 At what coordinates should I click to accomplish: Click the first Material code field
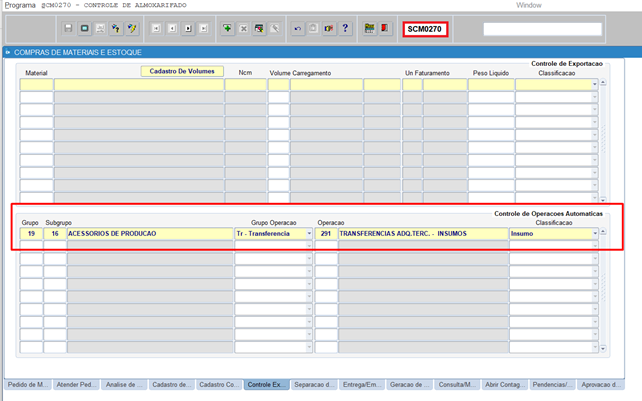click(36, 84)
